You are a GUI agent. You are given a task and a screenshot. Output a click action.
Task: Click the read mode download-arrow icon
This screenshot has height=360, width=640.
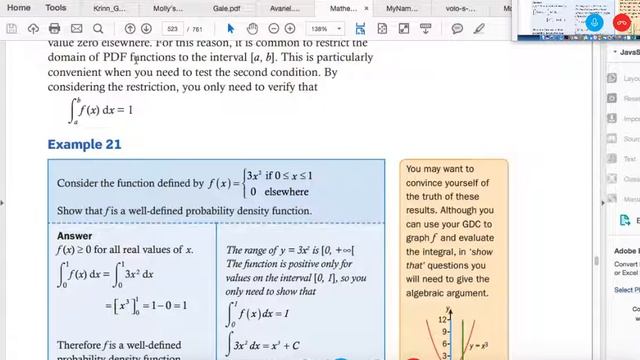[x=425, y=29]
